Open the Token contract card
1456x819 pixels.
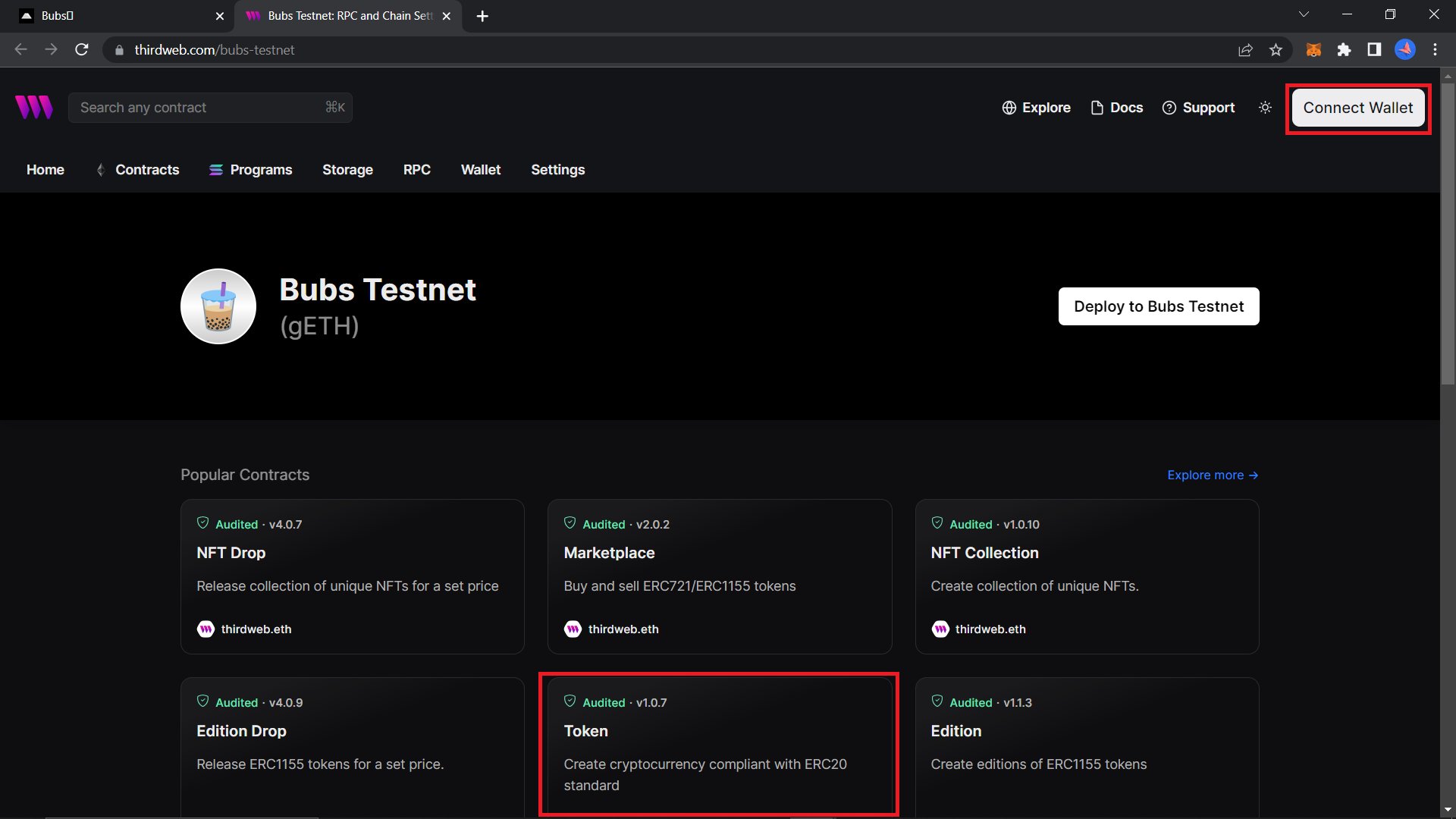coord(718,745)
